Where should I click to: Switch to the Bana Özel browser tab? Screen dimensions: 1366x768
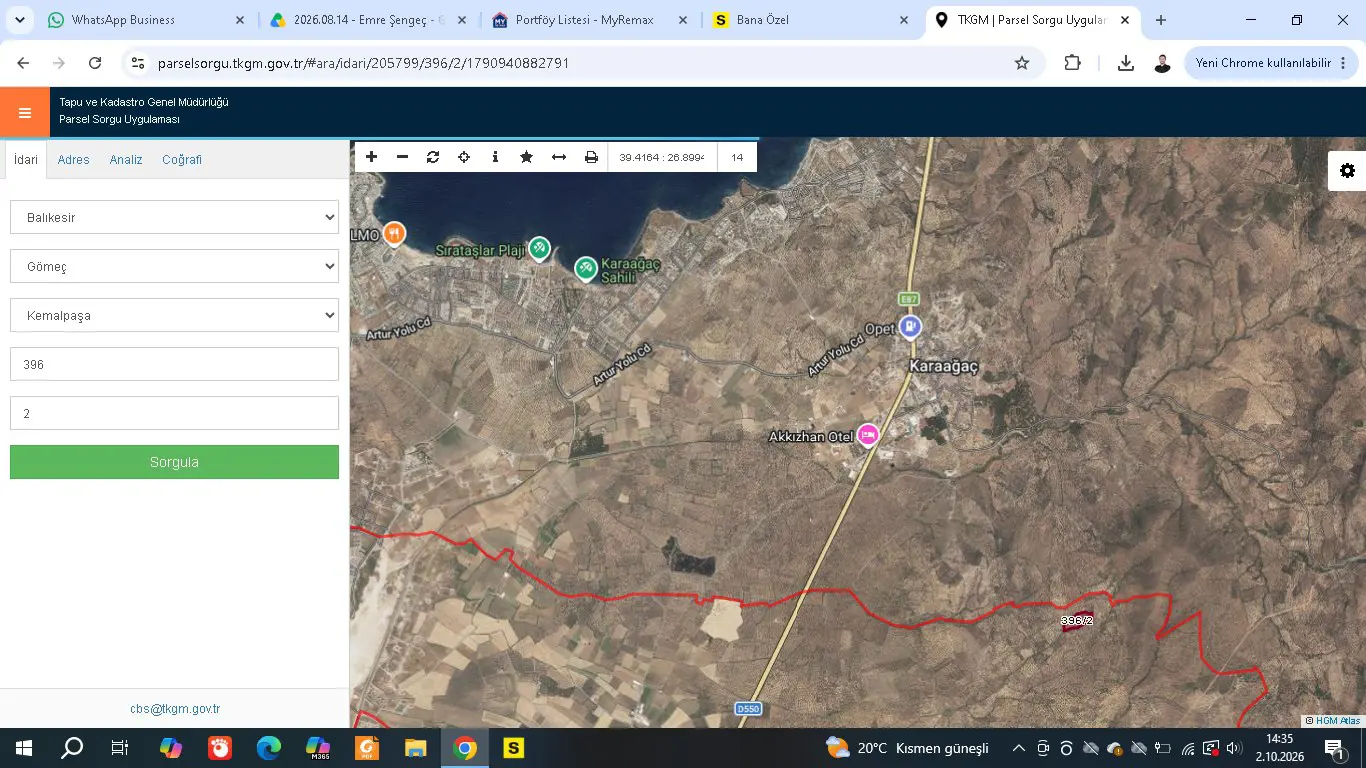pyautogui.click(x=811, y=20)
